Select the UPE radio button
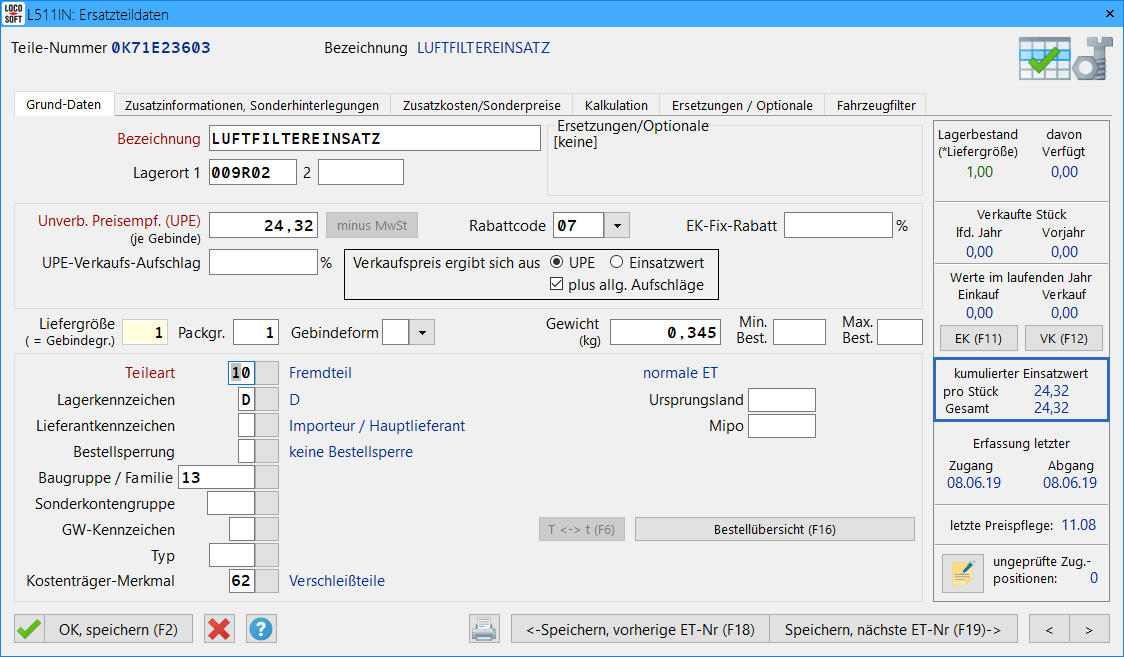Image resolution: width=1124 pixels, height=657 pixels. 556,263
